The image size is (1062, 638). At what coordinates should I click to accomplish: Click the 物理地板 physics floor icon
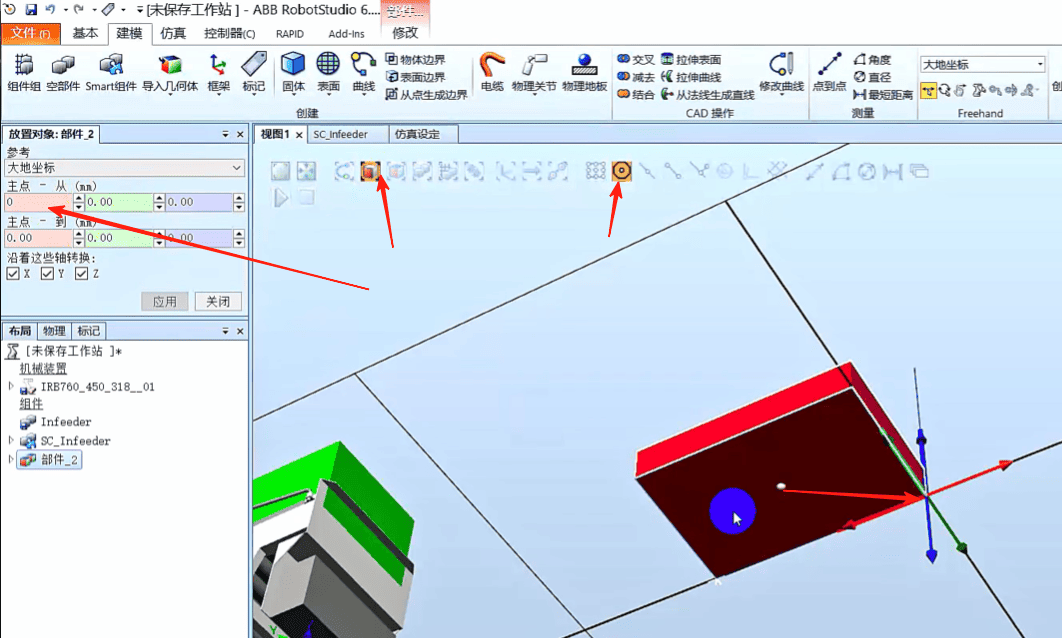[585, 72]
